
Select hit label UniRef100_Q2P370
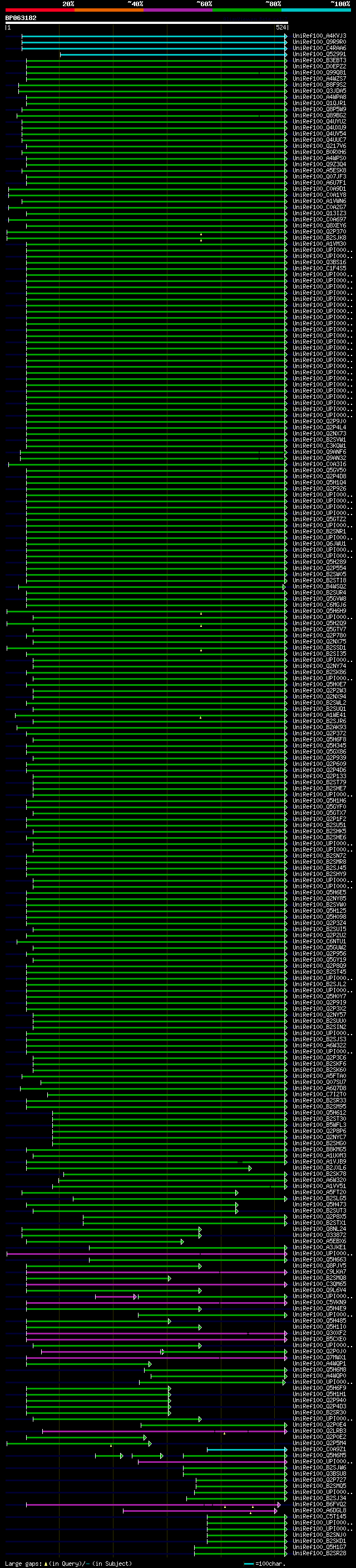click(x=319, y=231)
